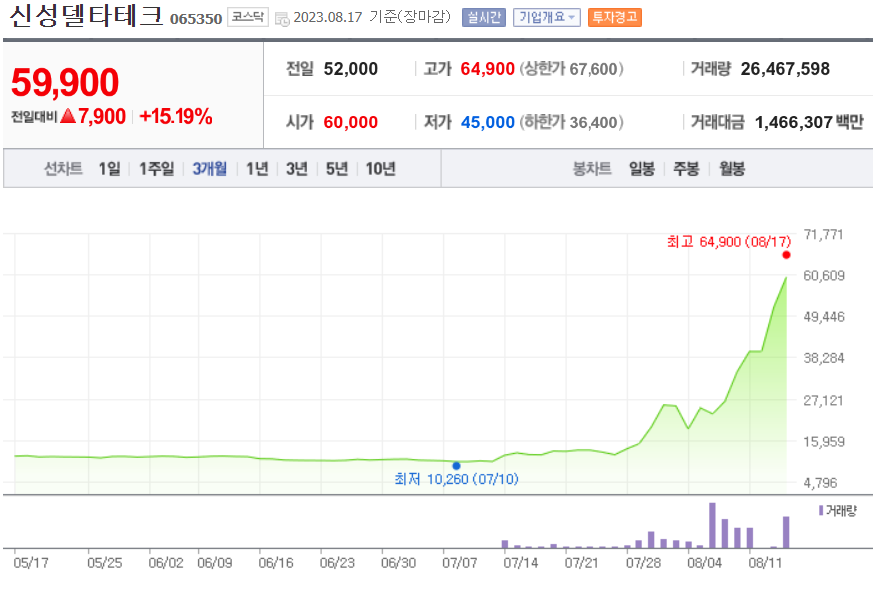The image size is (873, 592).
Task: Click the change rate +15.19%
Action: tap(176, 116)
